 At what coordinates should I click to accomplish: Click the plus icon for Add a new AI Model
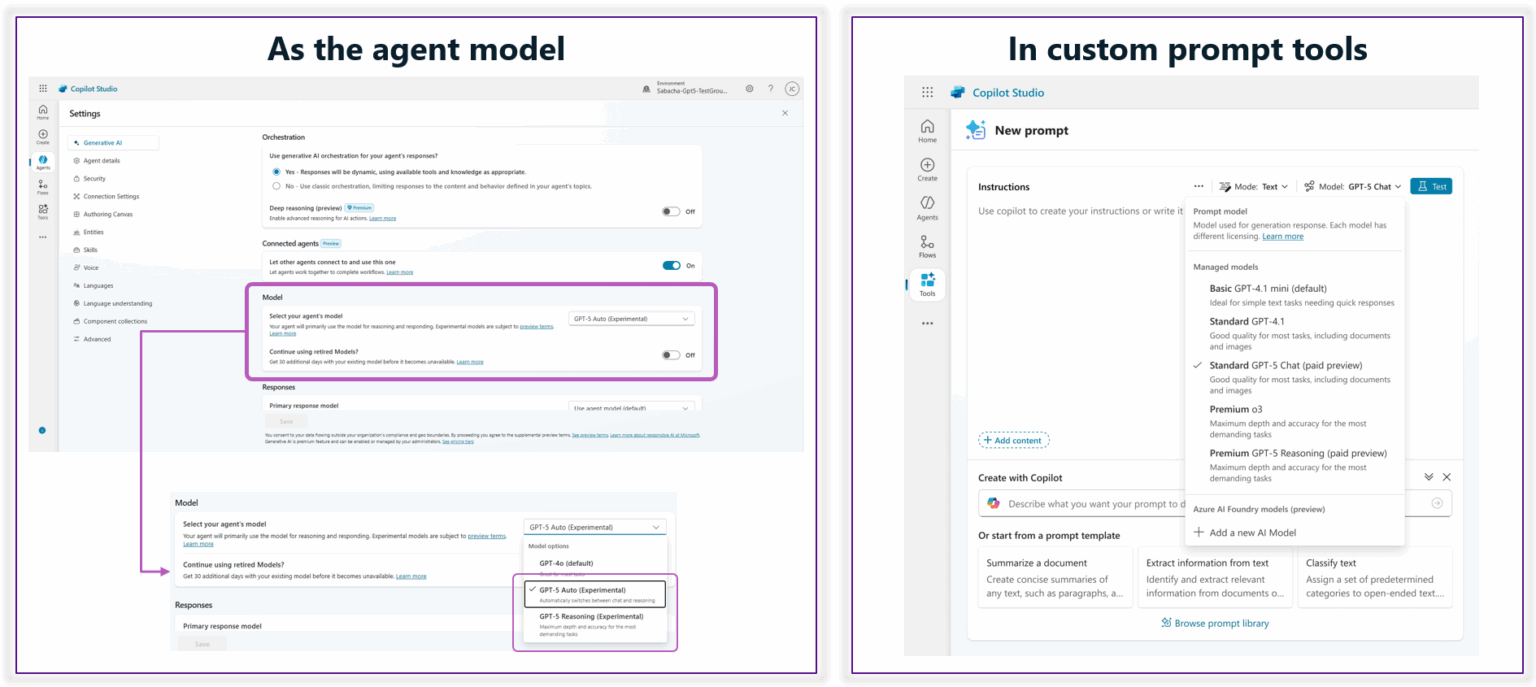pyautogui.click(x=1199, y=532)
